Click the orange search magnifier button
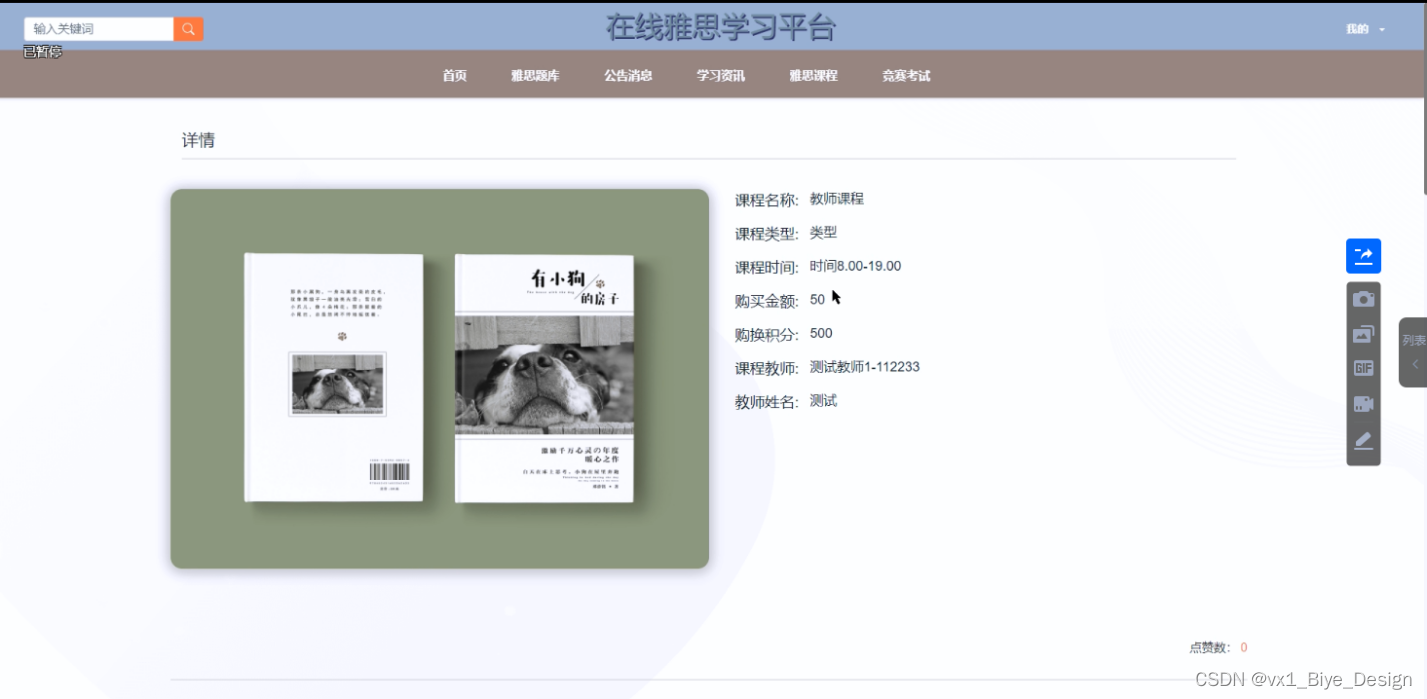 click(188, 29)
